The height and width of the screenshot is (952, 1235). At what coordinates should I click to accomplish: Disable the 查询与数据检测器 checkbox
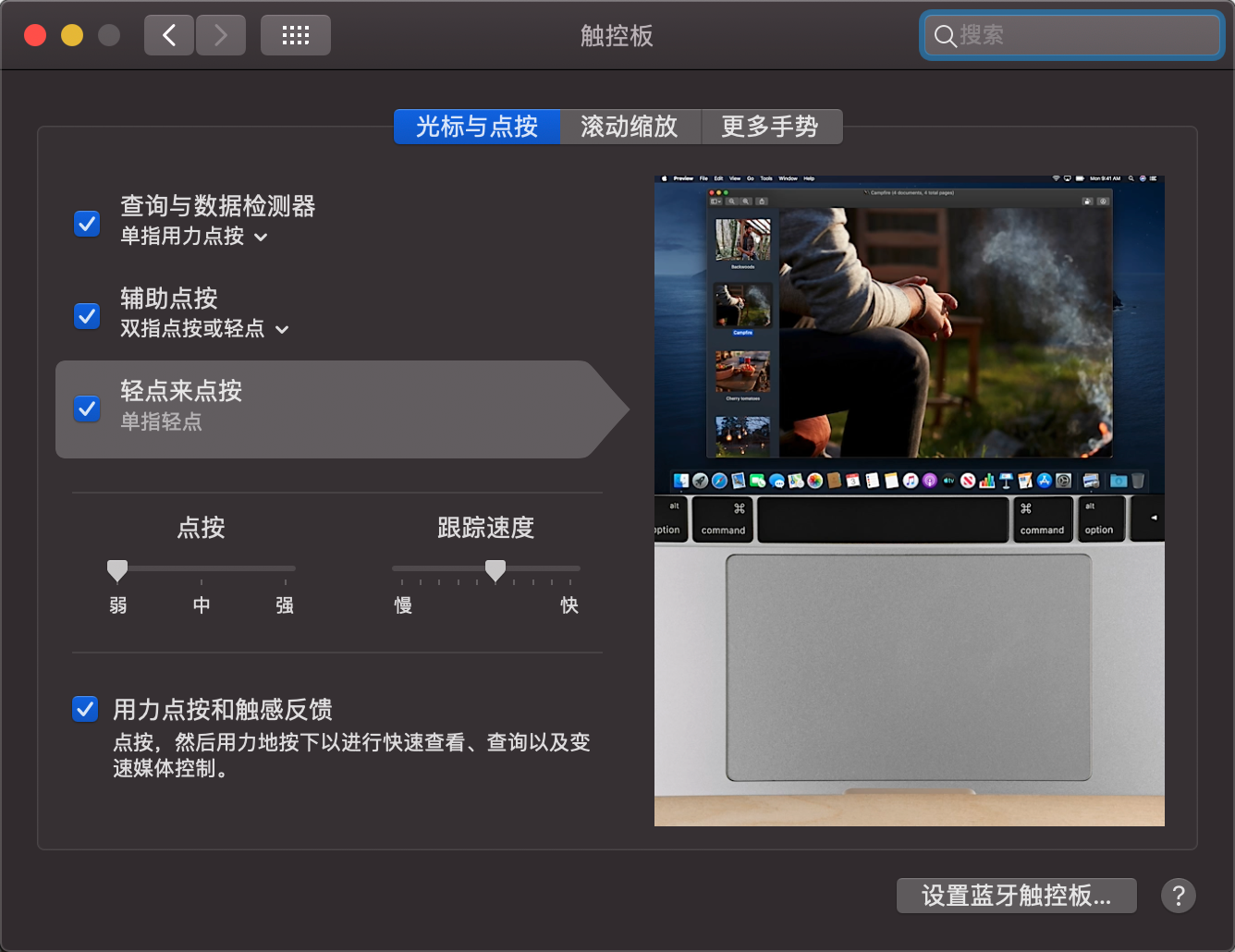click(x=87, y=223)
